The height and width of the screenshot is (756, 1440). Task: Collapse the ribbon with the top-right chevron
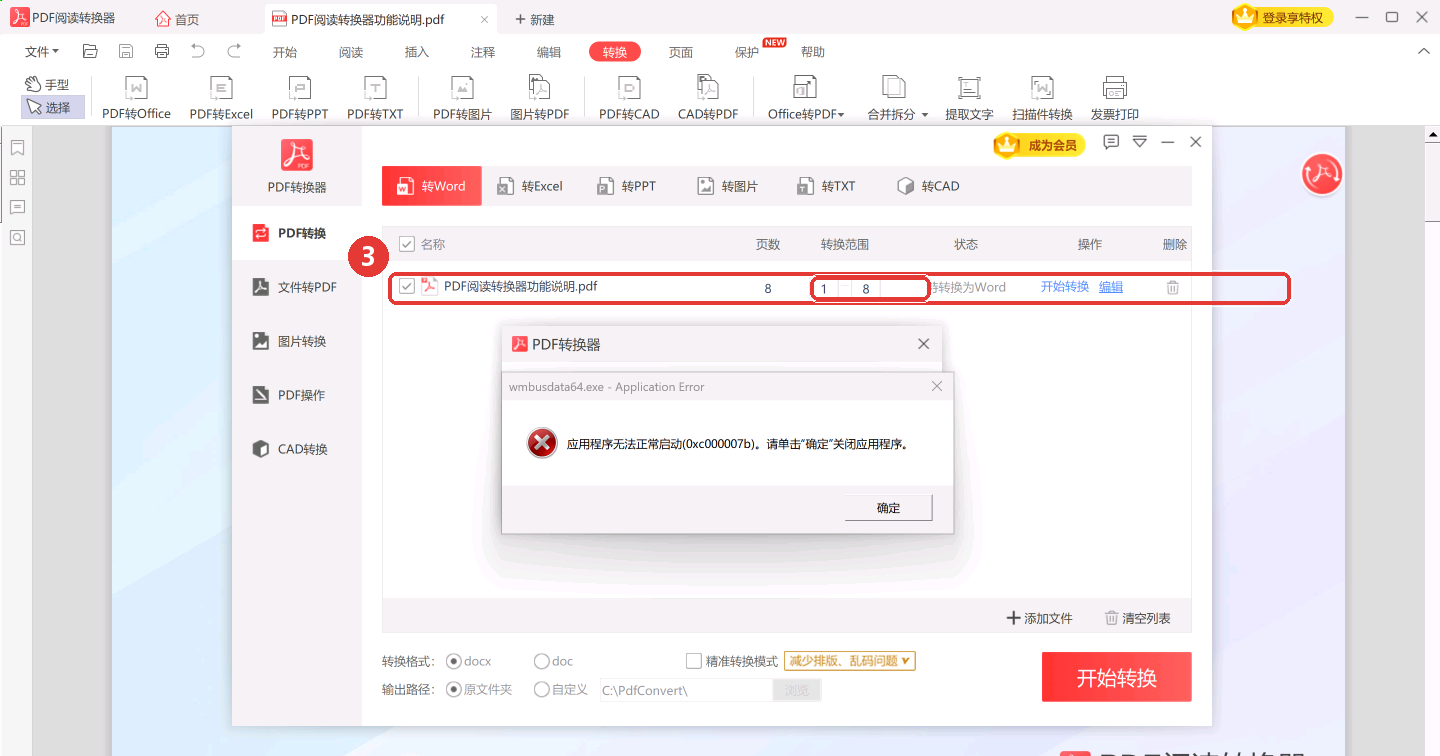(1425, 52)
